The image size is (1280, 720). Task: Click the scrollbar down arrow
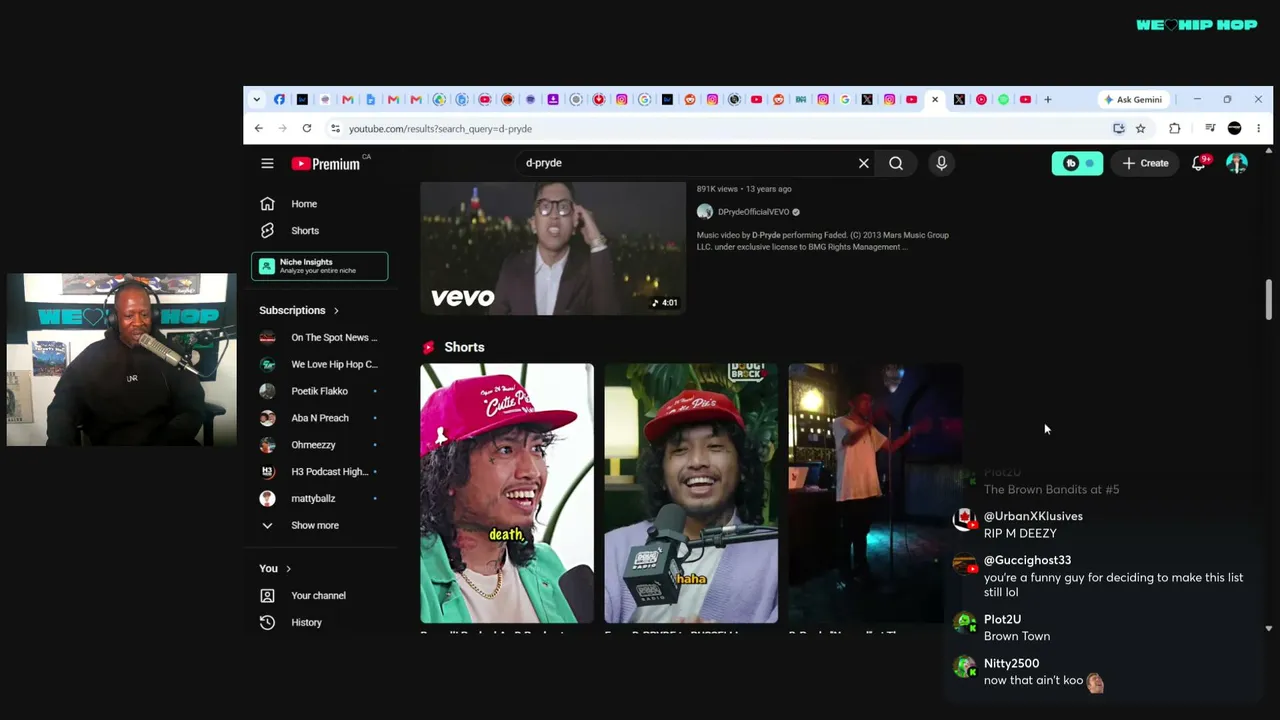pos(1269,628)
